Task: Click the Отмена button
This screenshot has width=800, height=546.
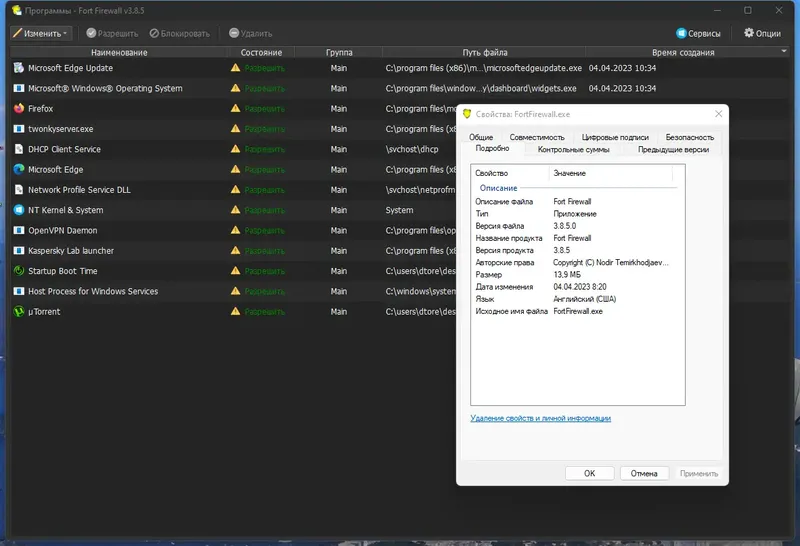Action: (x=644, y=473)
